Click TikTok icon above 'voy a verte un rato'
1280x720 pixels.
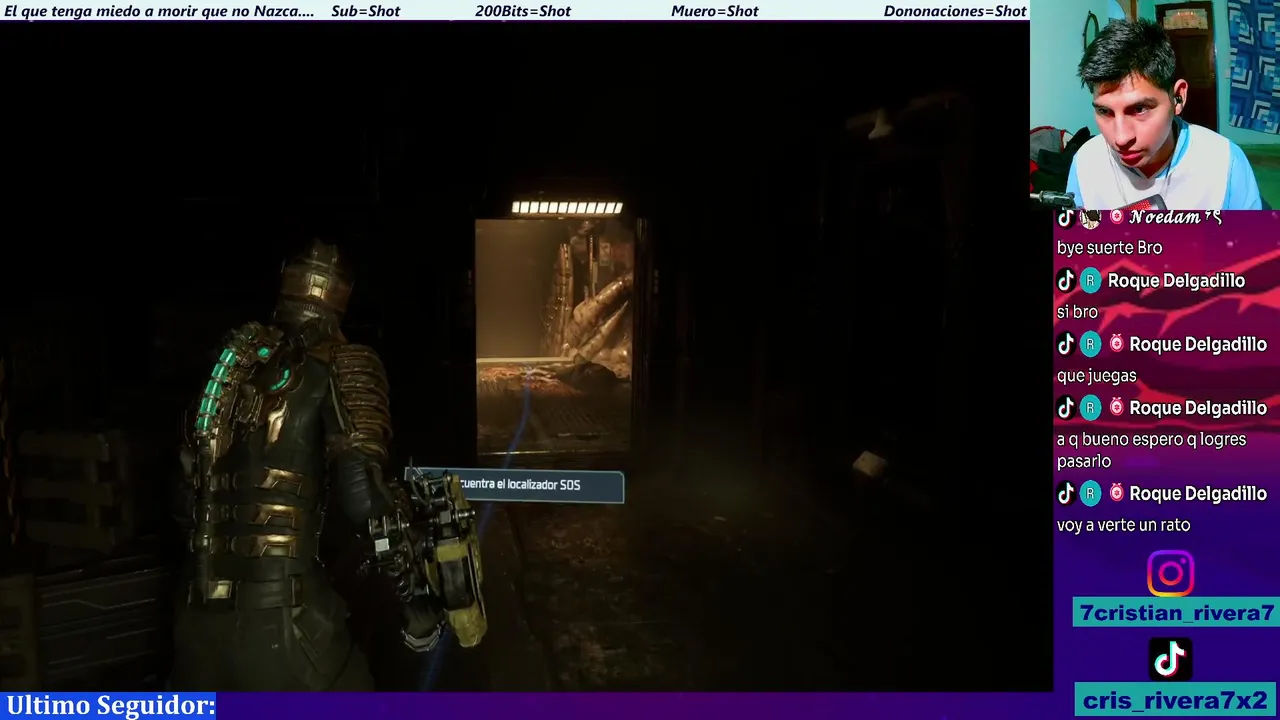(1066, 493)
